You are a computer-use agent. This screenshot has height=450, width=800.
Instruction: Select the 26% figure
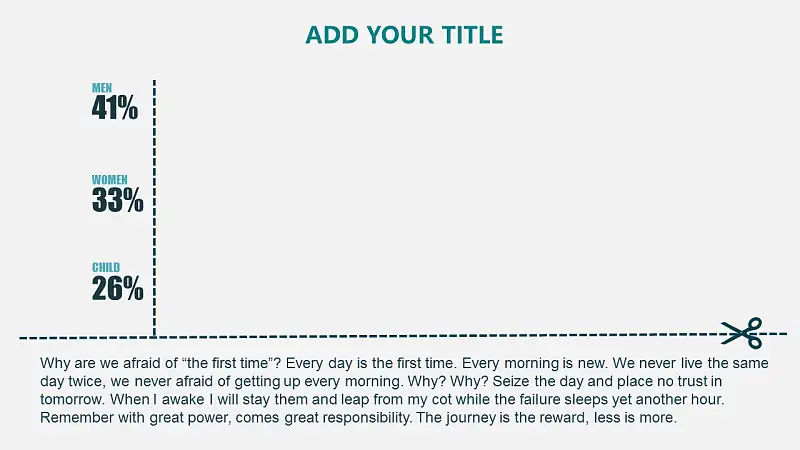117,288
